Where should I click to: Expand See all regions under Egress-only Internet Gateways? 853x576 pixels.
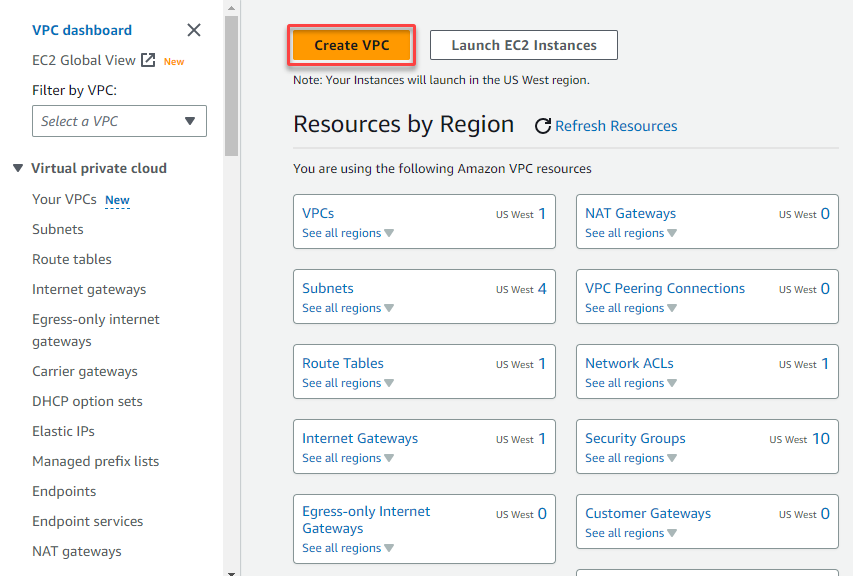(x=348, y=548)
